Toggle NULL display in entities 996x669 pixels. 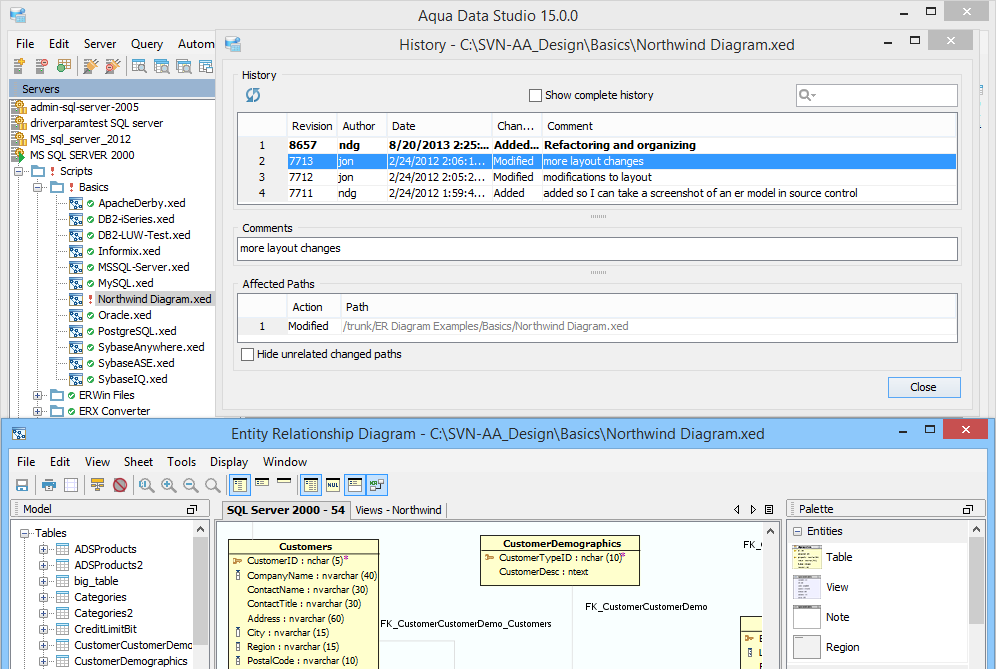[x=333, y=485]
